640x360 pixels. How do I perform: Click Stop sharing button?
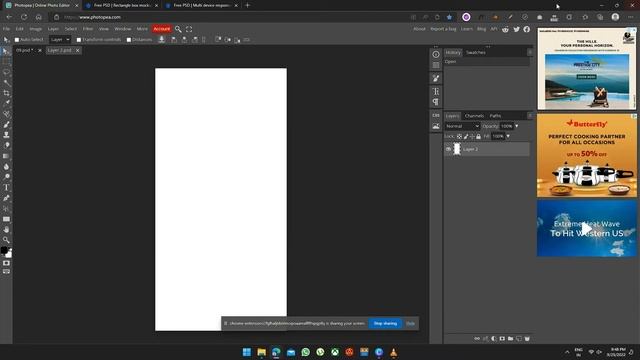[x=385, y=324]
